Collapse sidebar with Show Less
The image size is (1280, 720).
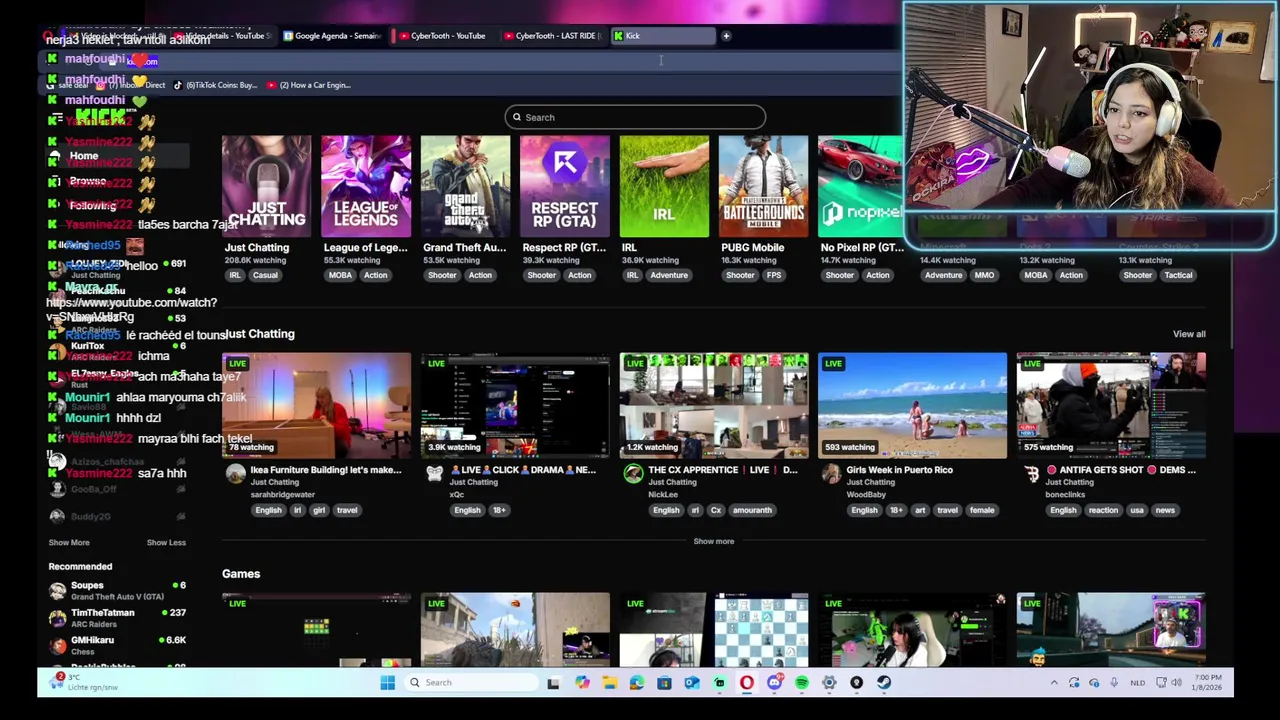click(x=166, y=542)
